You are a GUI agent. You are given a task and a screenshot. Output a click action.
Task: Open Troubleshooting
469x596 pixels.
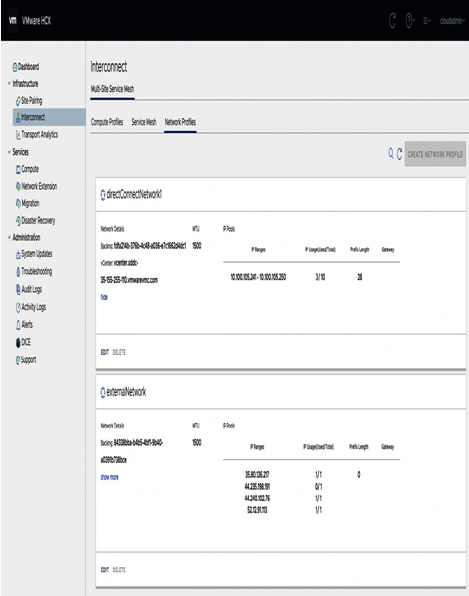pos(36,271)
